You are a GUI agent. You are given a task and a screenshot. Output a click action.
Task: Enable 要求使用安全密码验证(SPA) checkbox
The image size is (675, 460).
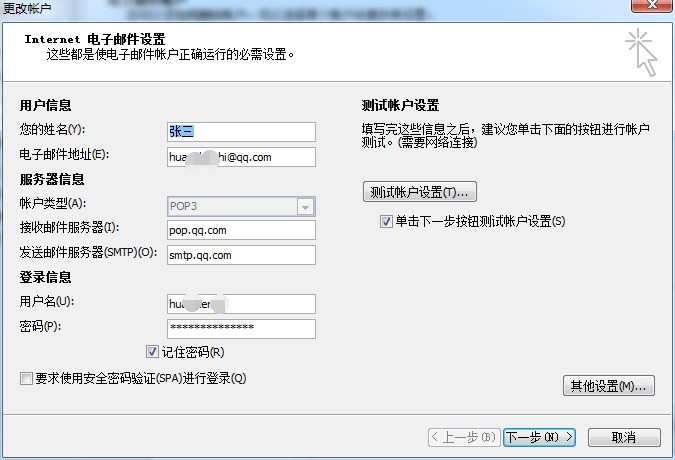[x=26, y=379]
